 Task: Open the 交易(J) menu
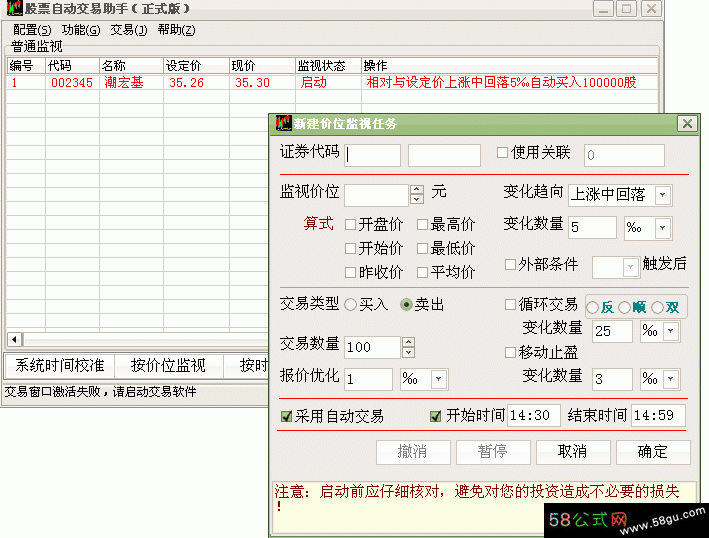tap(129, 30)
